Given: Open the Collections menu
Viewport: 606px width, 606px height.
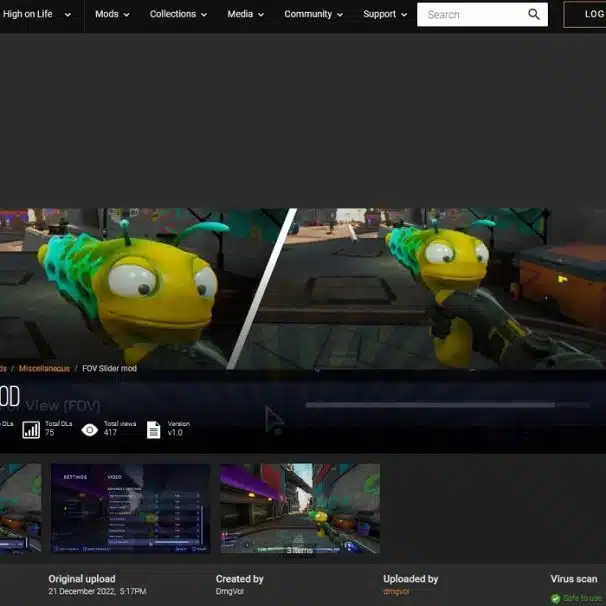Looking at the screenshot, I should point(178,14).
